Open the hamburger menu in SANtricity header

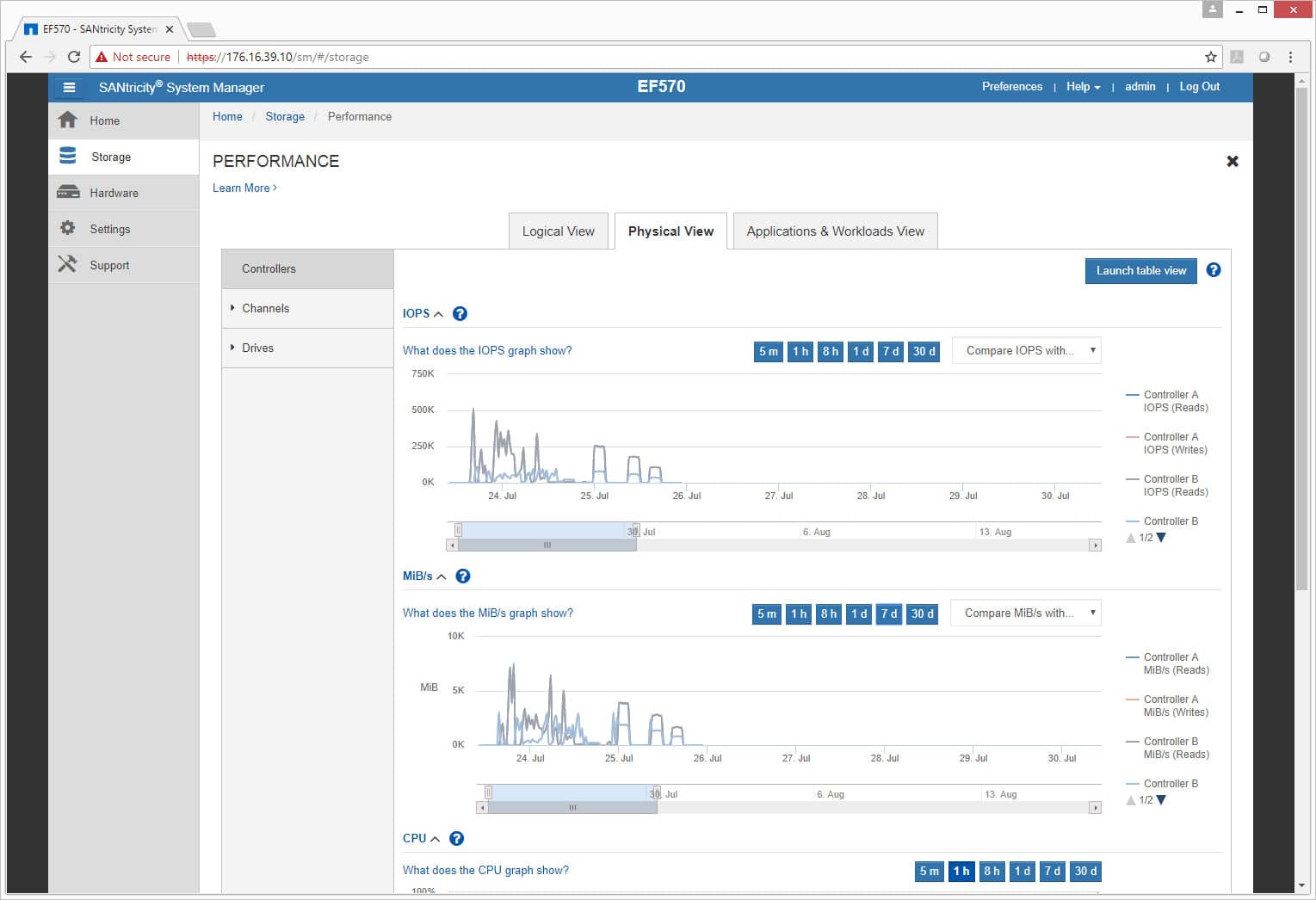69,87
